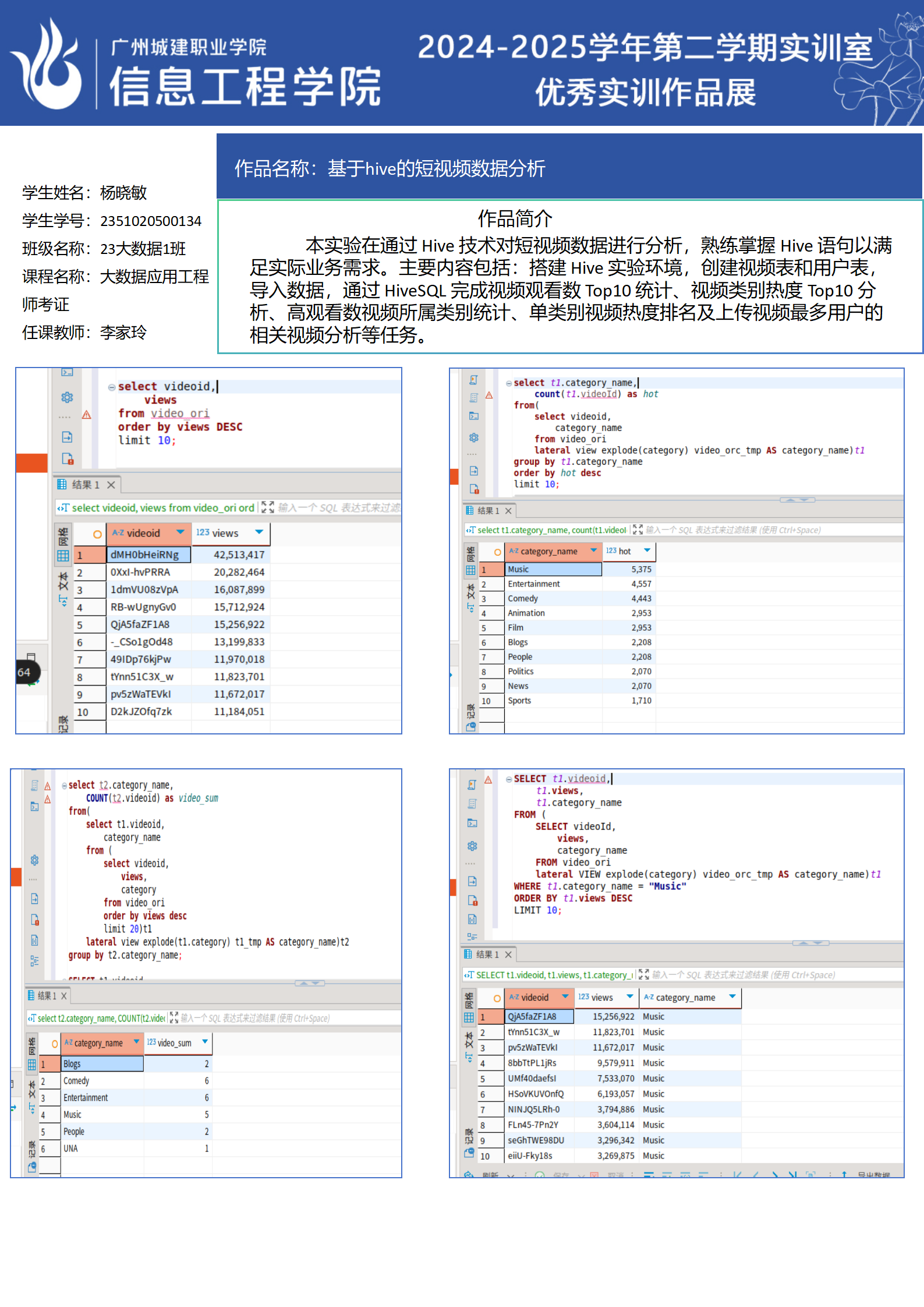
Task: Click warning triangle next to 'from video_ori'
Action: coord(86,415)
